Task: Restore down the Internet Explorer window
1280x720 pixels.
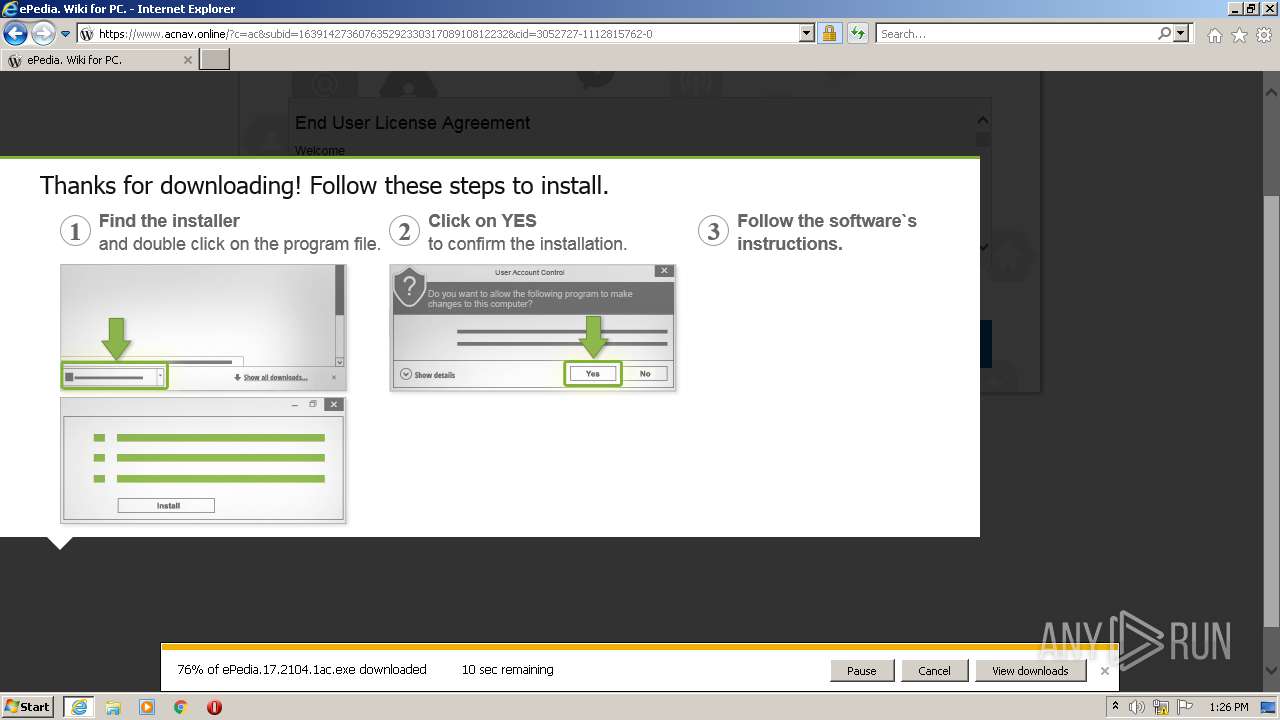Action: (1251, 9)
